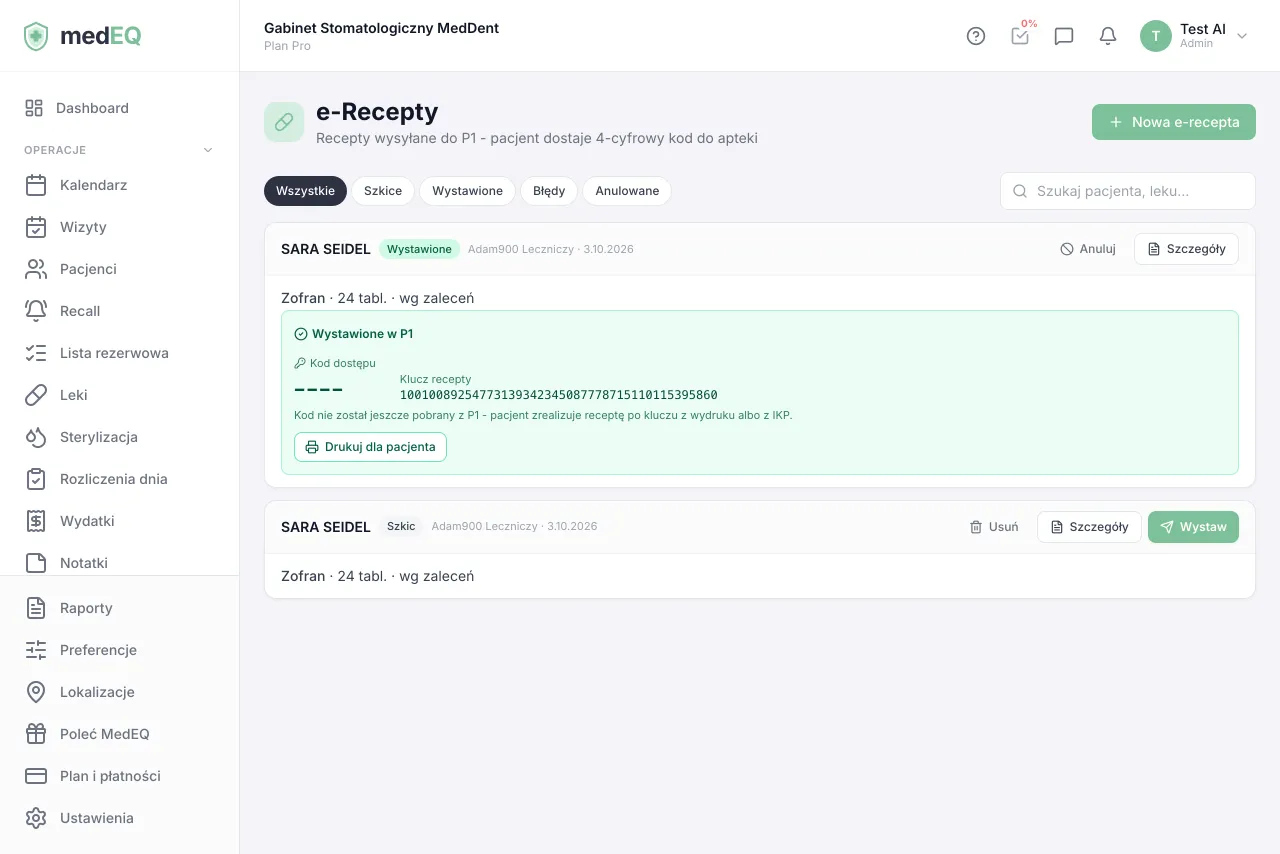Open Sterylizacja droplets icon
Screen dimensions: 1280x854
pyautogui.click(x=36, y=437)
